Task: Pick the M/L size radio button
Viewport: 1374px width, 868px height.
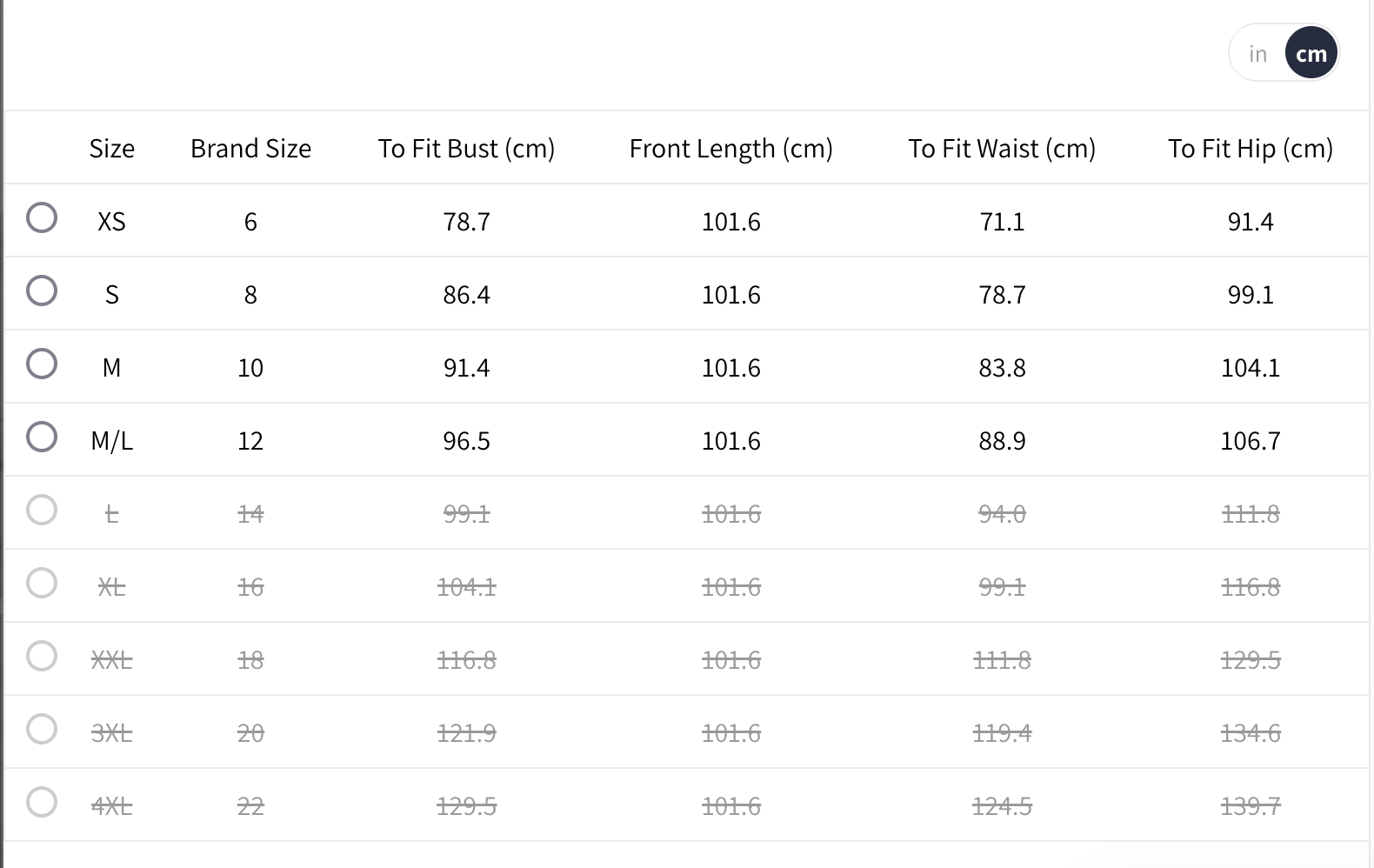Action: point(42,437)
